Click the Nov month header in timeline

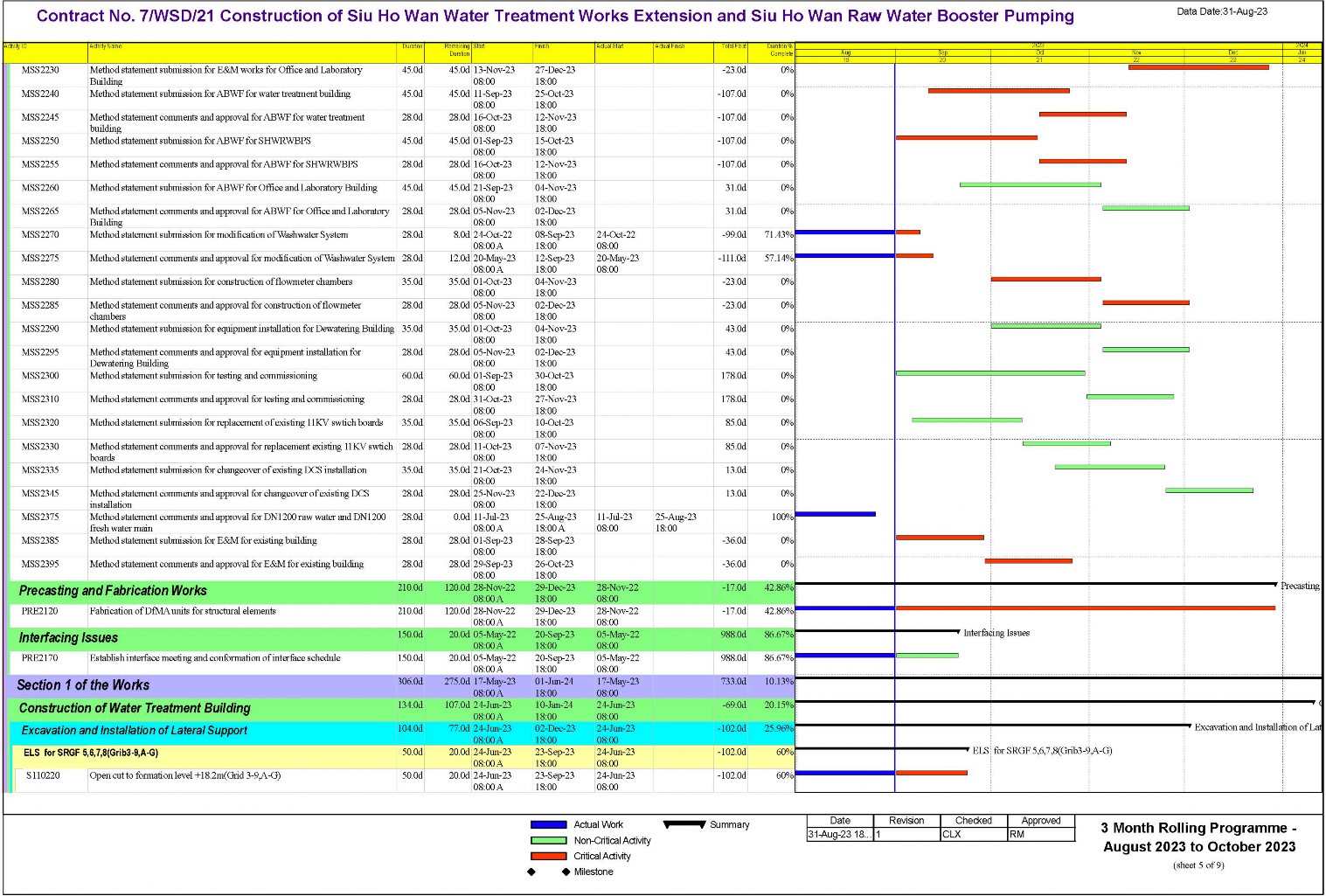click(1136, 52)
